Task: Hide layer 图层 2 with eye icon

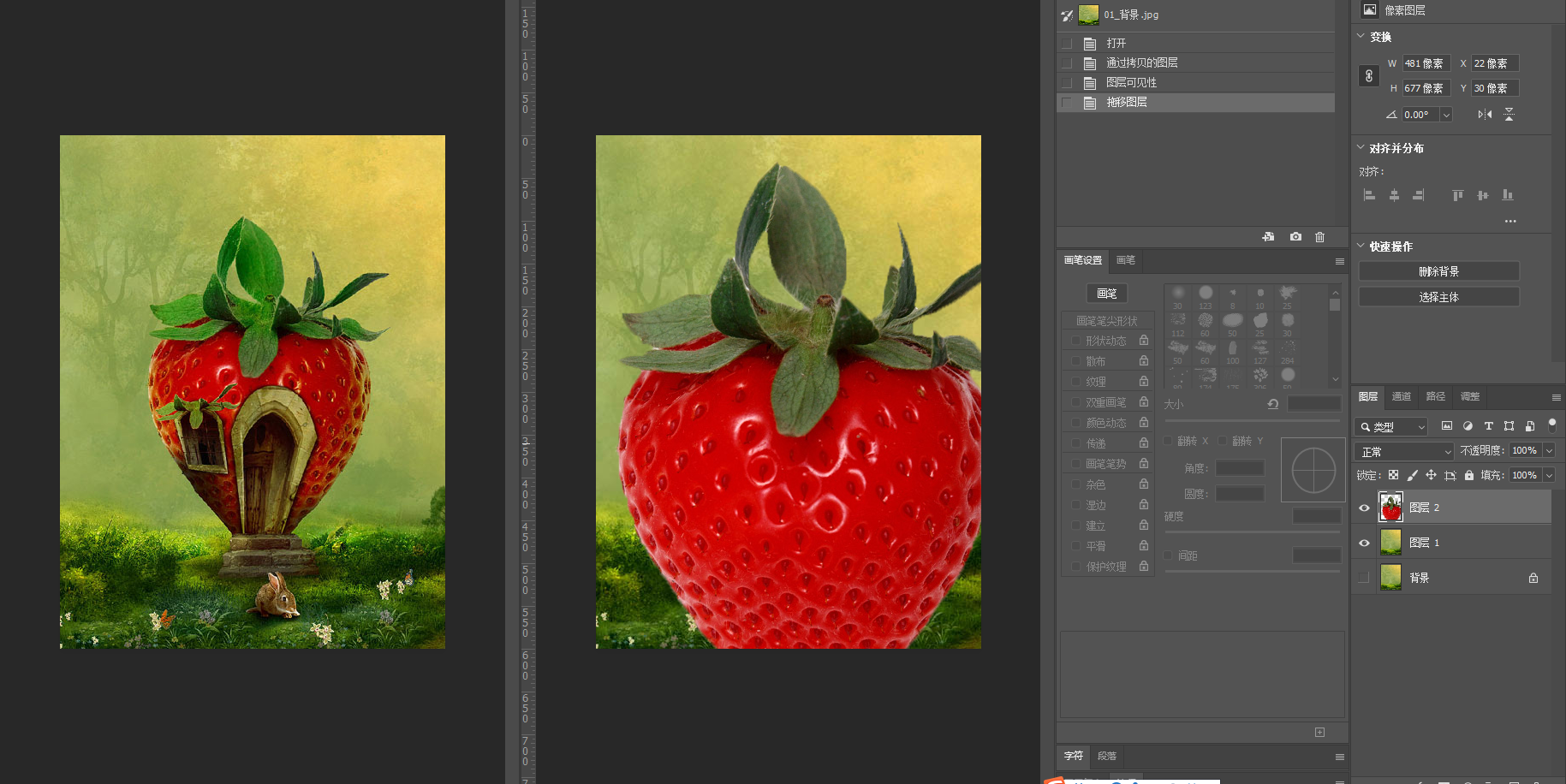Action: (x=1364, y=508)
